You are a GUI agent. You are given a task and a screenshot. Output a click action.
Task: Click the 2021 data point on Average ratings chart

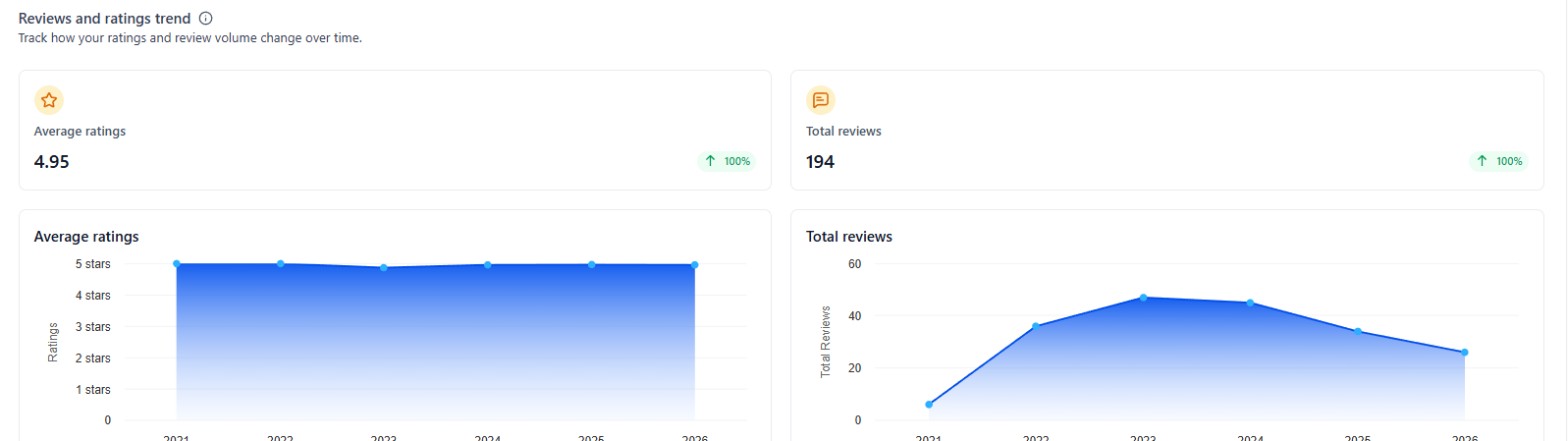[x=177, y=264]
